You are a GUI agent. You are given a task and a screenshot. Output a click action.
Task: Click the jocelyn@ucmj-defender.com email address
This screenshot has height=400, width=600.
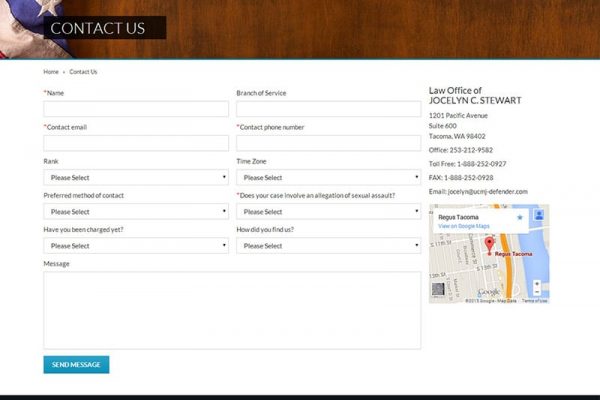[x=488, y=192]
